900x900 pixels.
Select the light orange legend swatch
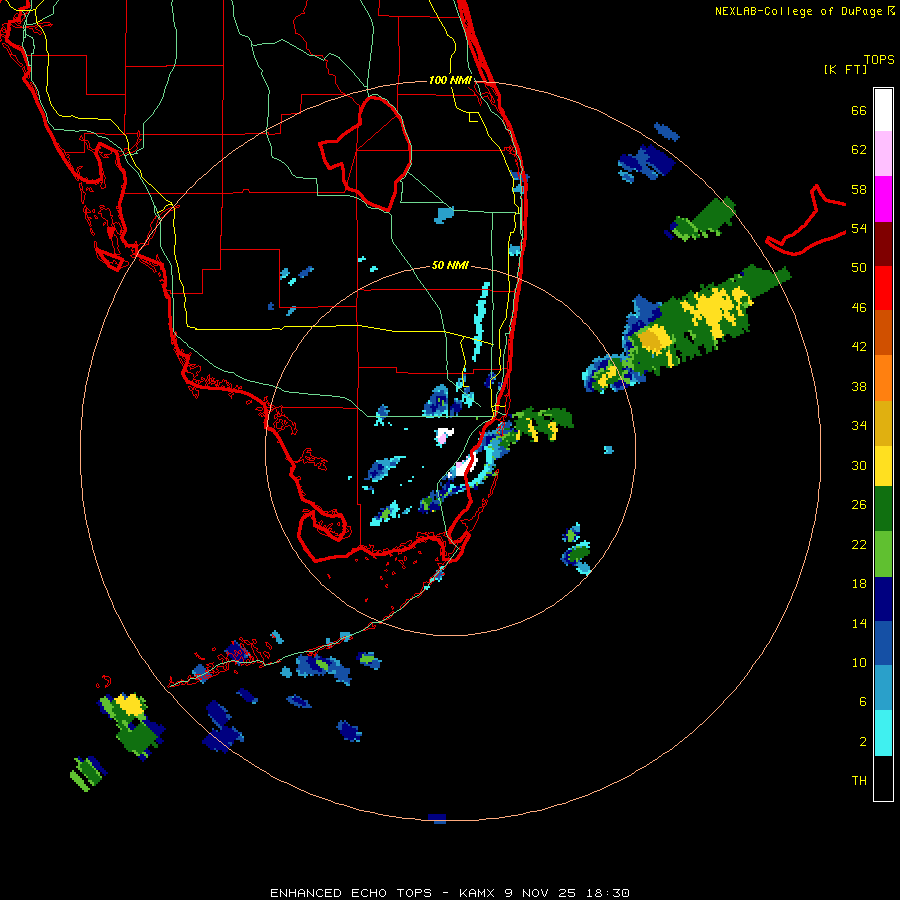click(x=883, y=377)
